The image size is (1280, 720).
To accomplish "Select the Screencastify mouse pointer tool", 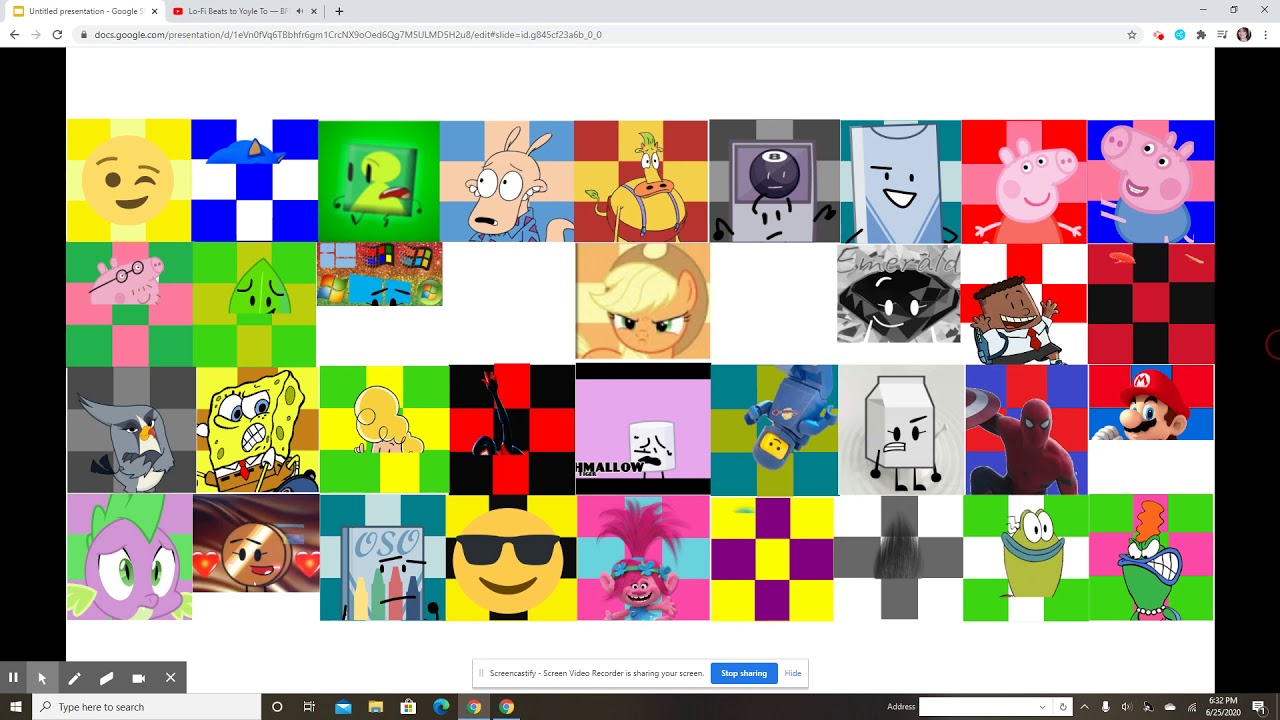I will pos(42,677).
